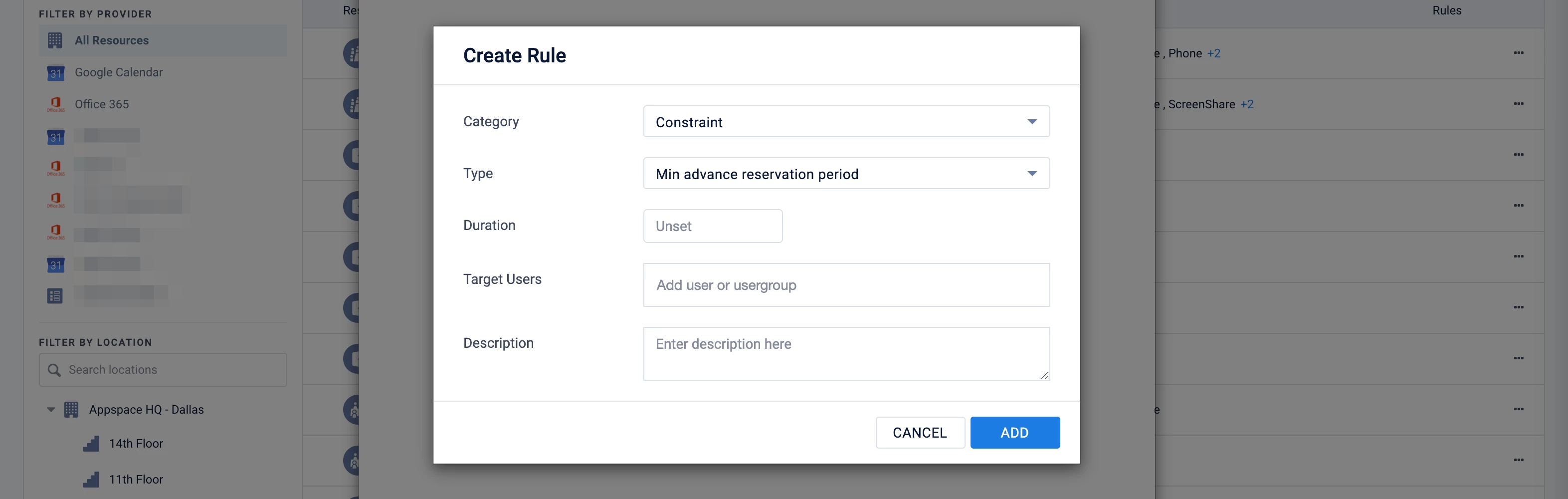Click the Duration field showing Unset
This screenshot has width=1568, height=499.
712,226
